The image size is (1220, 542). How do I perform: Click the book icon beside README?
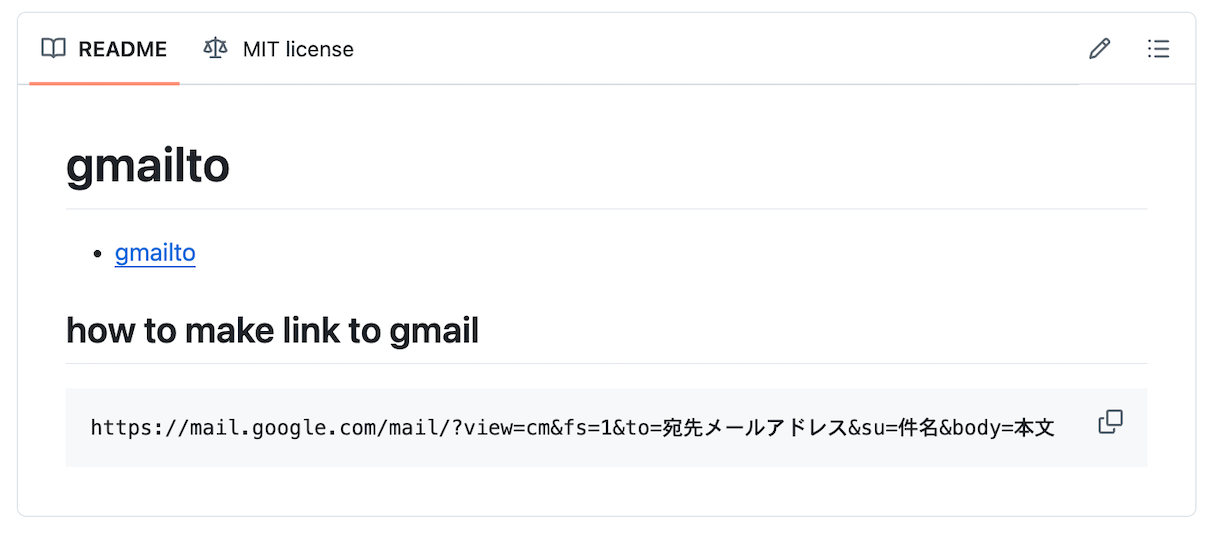[53, 48]
